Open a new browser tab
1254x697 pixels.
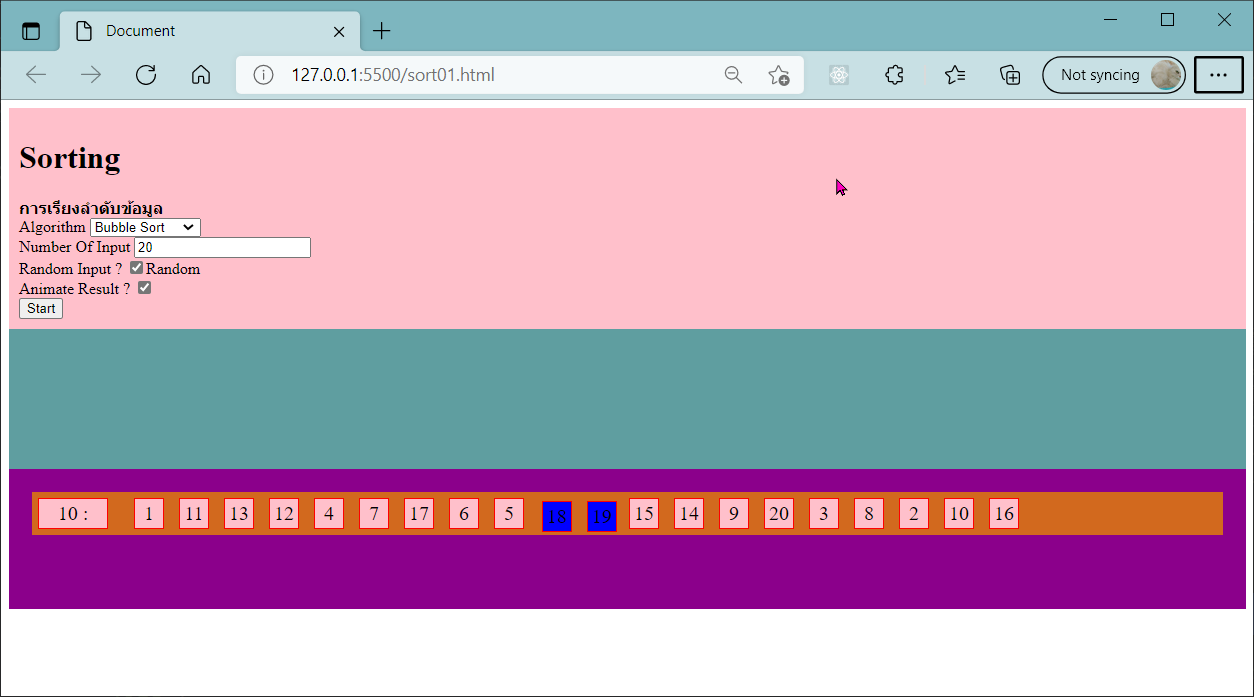point(381,31)
